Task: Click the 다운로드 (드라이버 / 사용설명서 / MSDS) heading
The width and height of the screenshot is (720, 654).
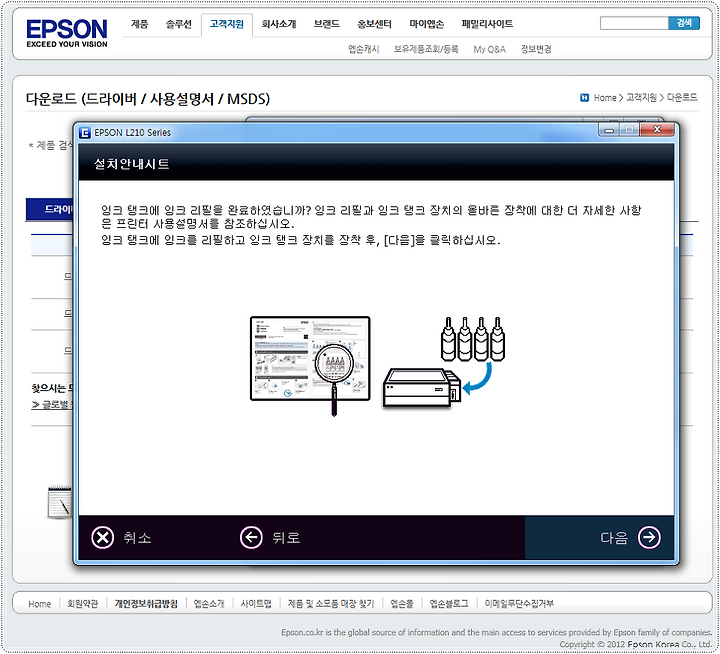Action: (148, 99)
